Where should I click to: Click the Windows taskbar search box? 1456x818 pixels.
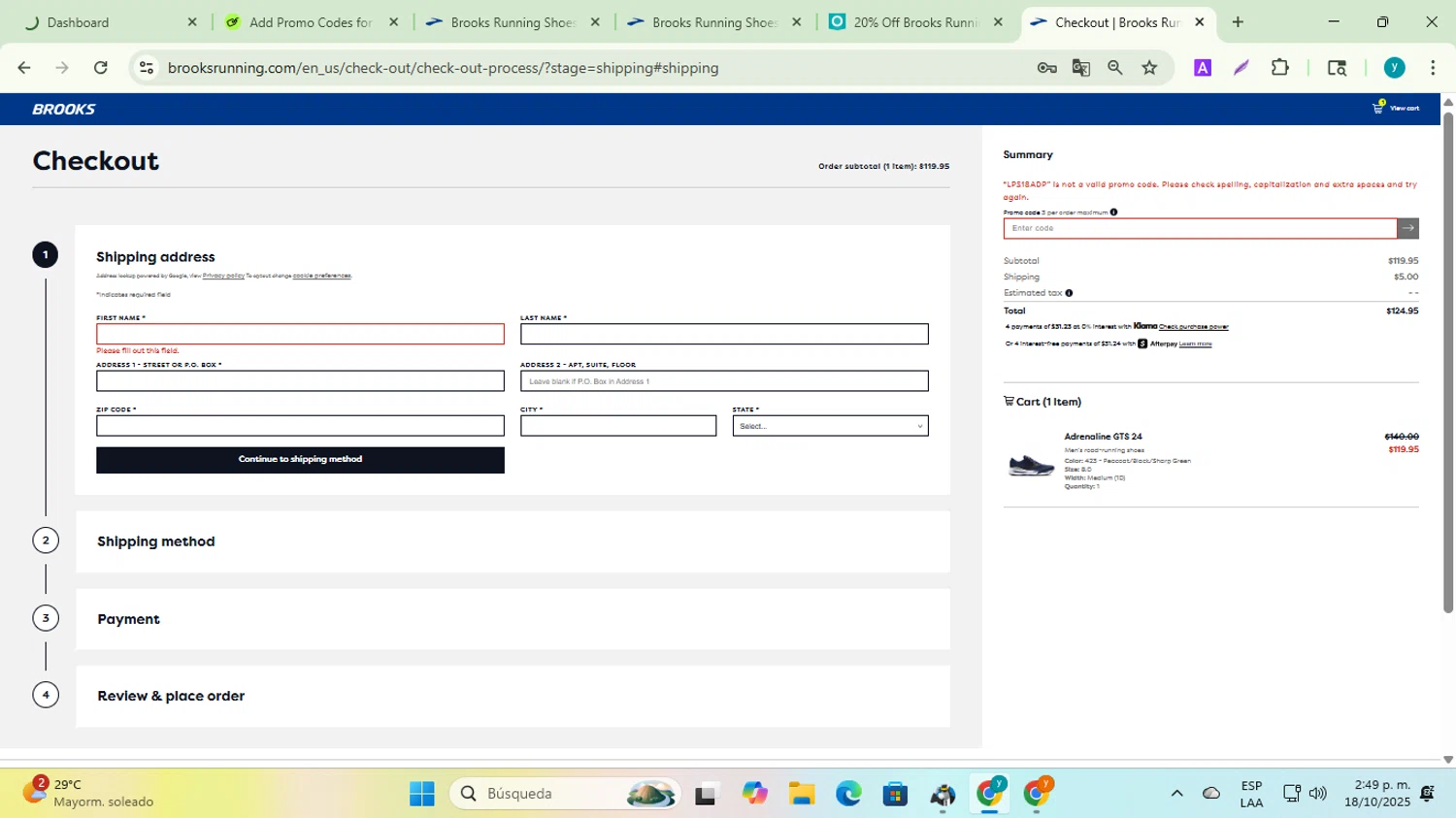(x=567, y=794)
